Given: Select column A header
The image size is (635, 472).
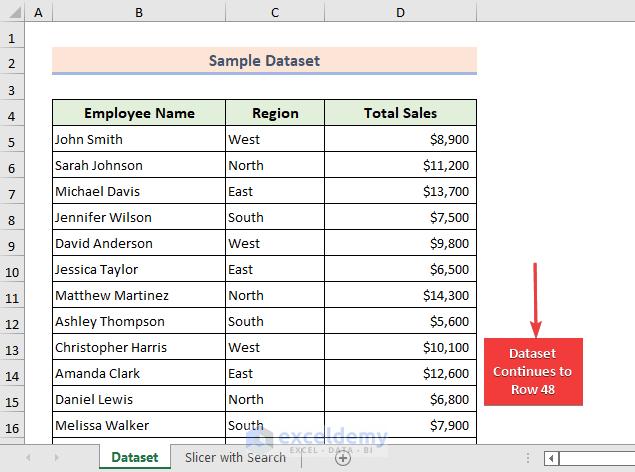Looking at the screenshot, I should pyautogui.click(x=38, y=12).
